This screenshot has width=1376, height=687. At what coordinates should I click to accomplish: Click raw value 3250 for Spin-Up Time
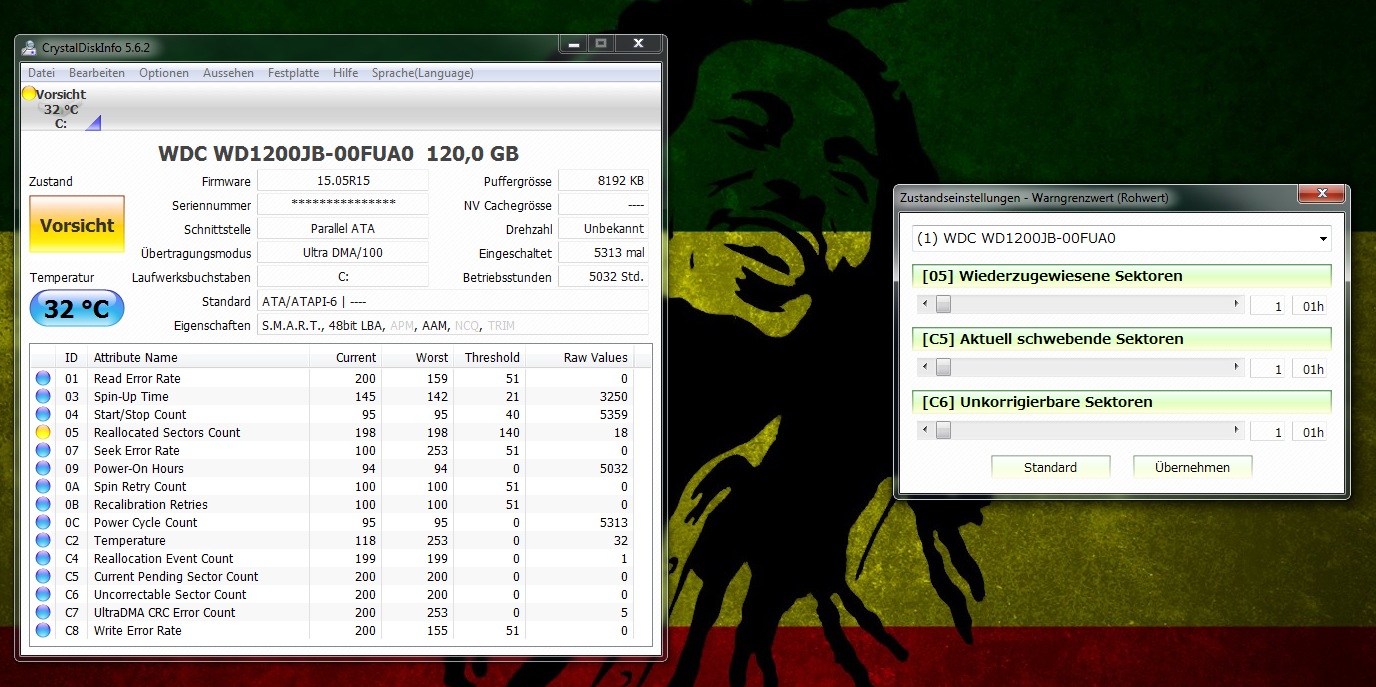click(x=612, y=396)
